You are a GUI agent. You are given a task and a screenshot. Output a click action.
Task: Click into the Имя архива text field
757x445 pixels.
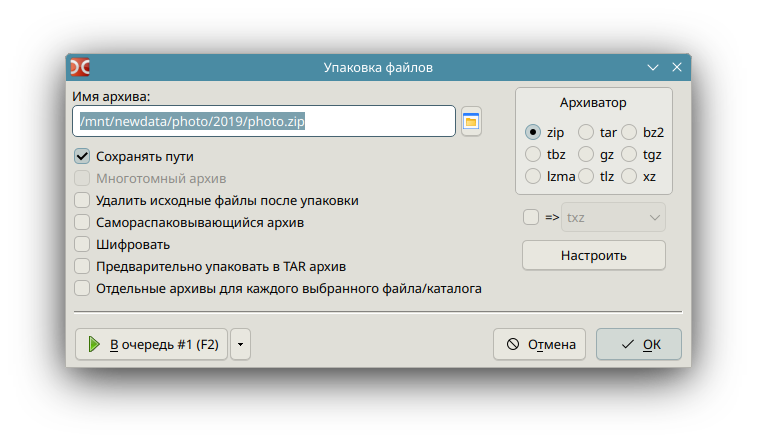(x=264, y=121)
